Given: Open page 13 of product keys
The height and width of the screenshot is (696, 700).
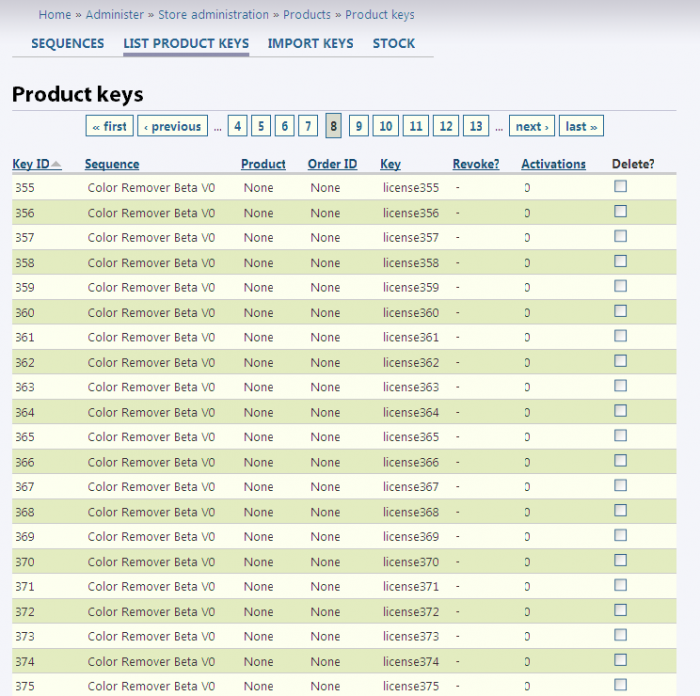Looking at the screenshot, I should coord(476,126).
